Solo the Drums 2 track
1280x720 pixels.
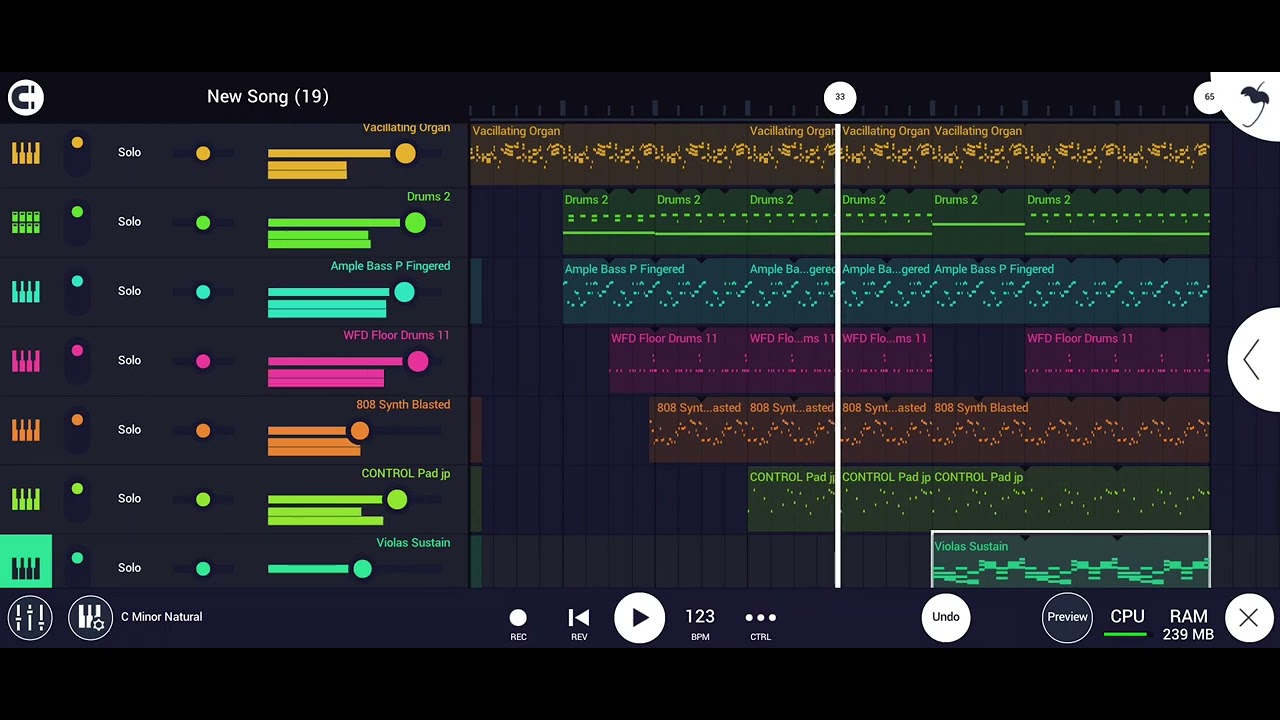point(129,222)
